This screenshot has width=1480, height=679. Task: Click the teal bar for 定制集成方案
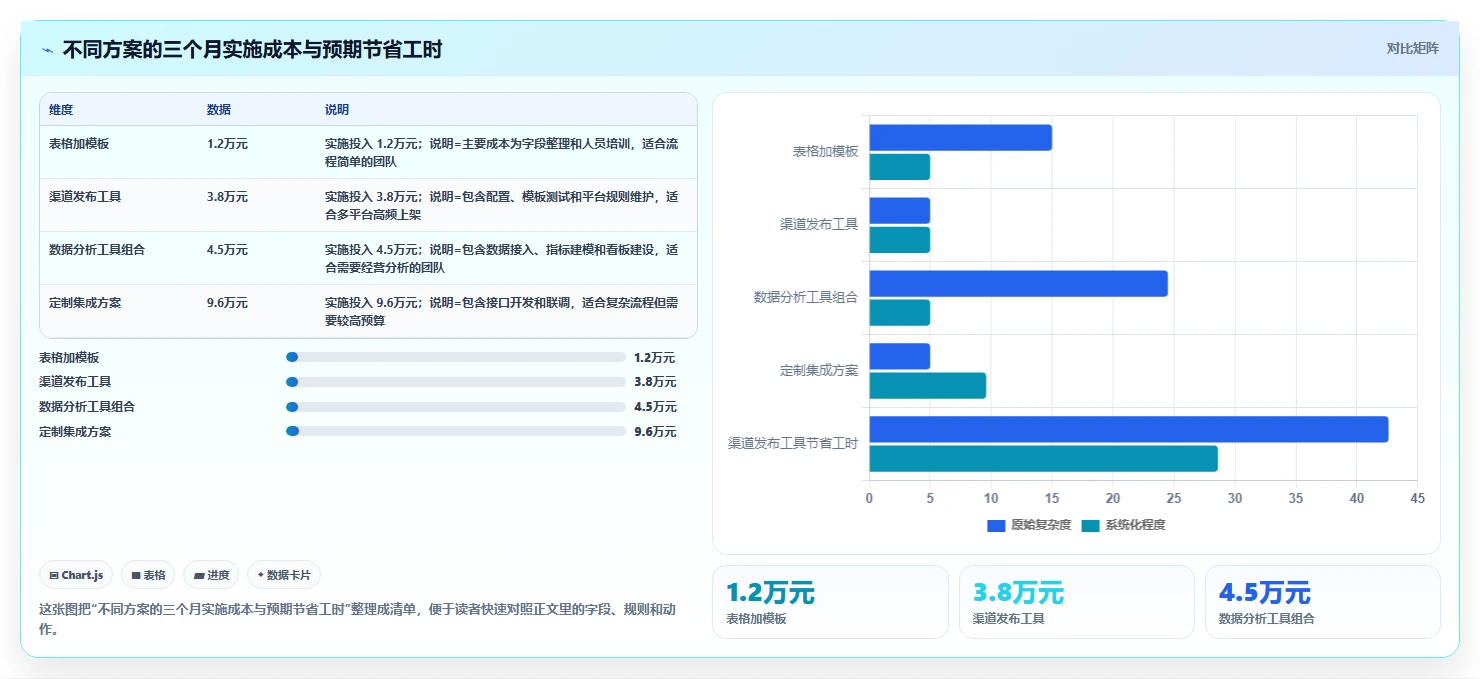[x=927, y=386]
